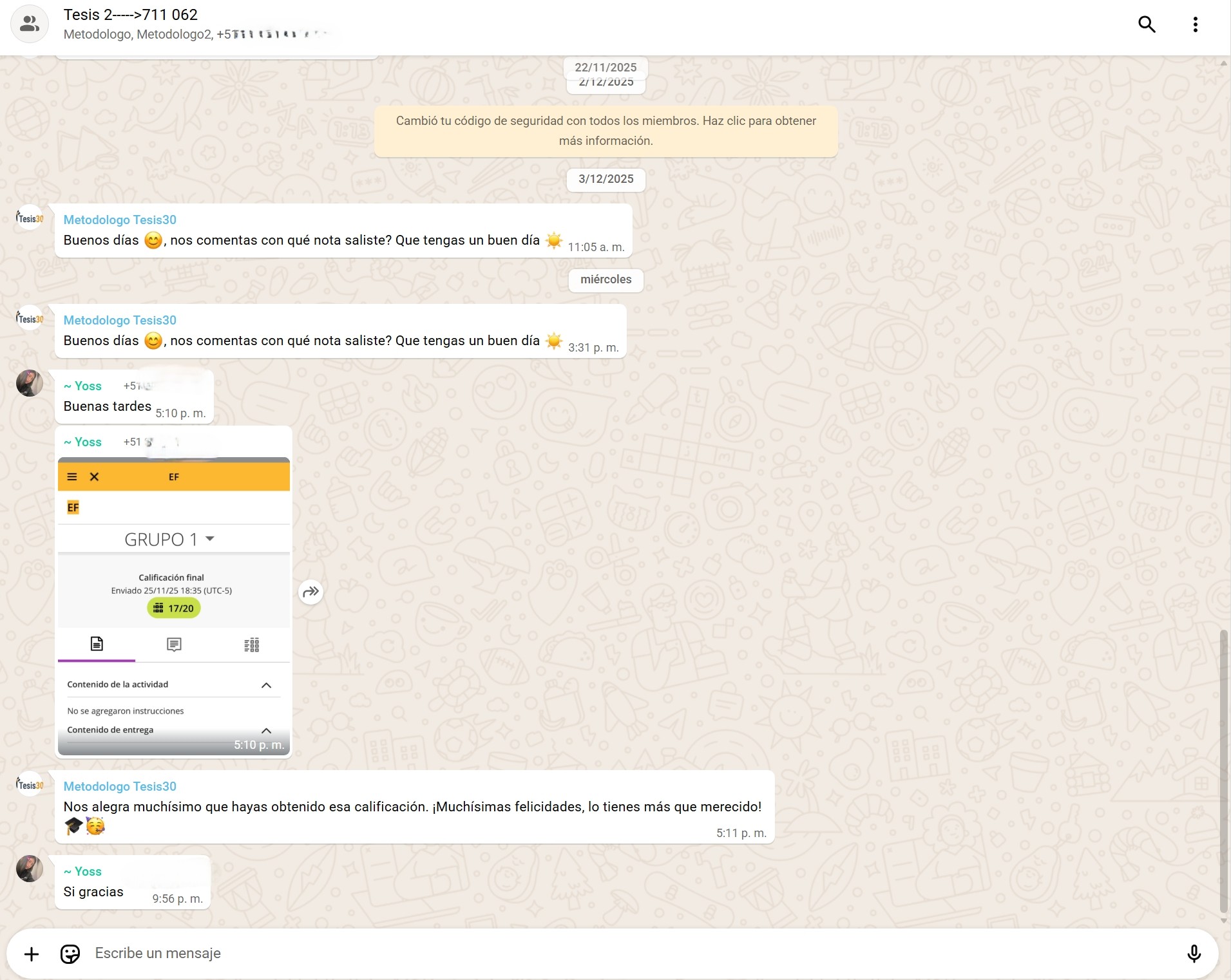Image resolution: width=1231 pixels, height=980 pixels.
Task: Click the scrollbar down arrow
Action: tap(1223, 921)
